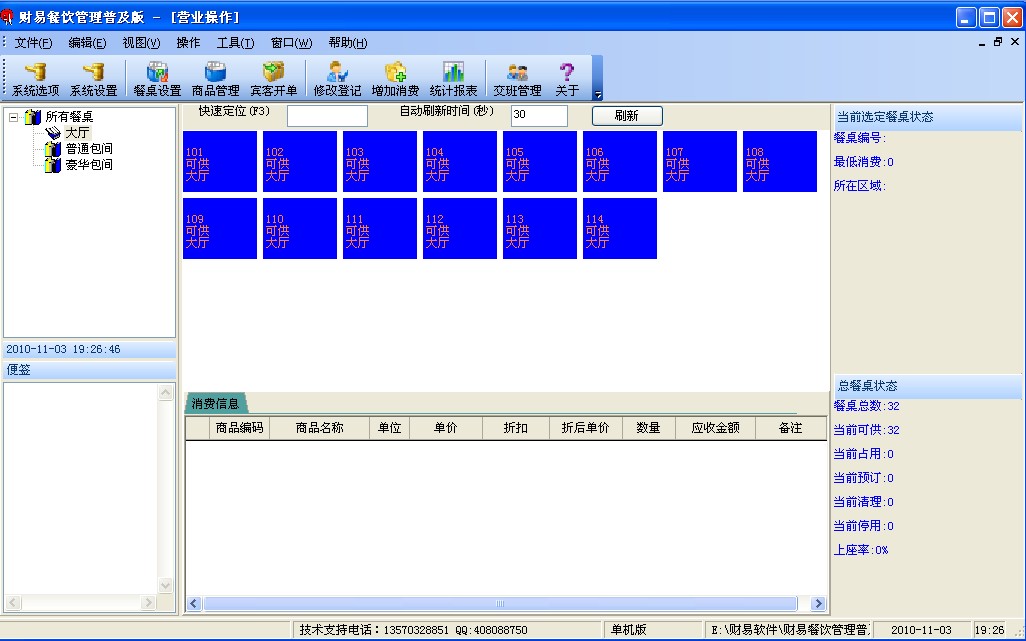
Task: Click 折扣 column header
Action: [x=516, y=428]
